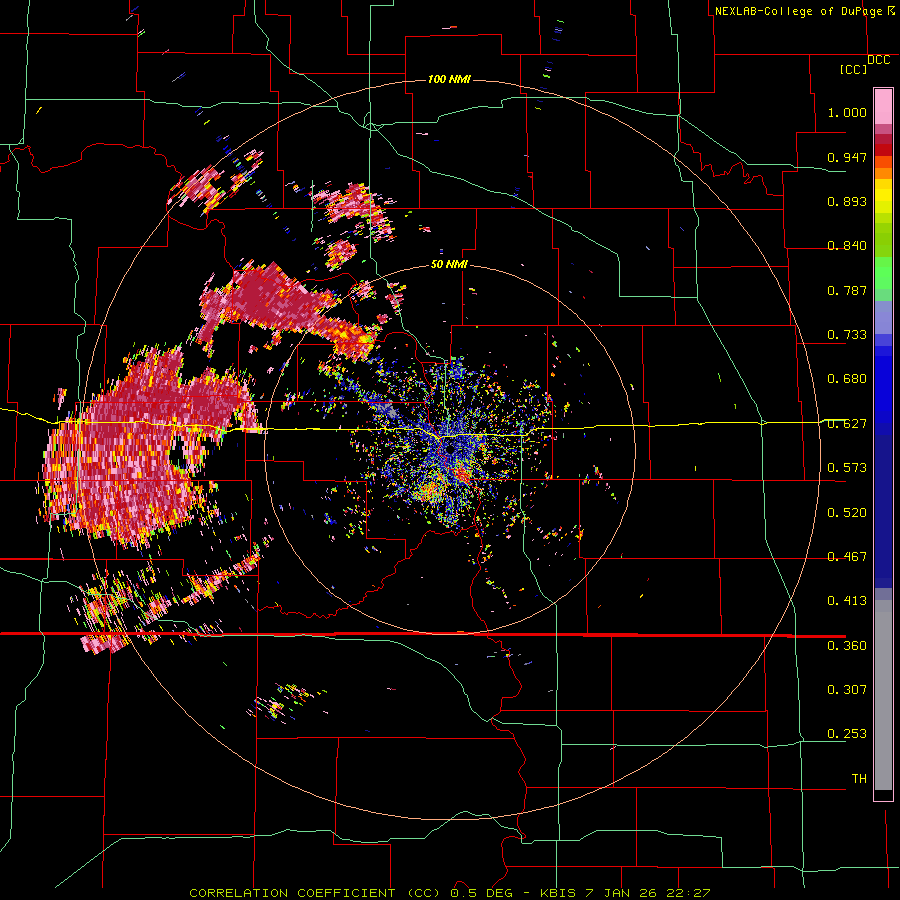The image size is (900, 900).
Task: Pick the bright green segment of color bar
Action: click(883, 274)
